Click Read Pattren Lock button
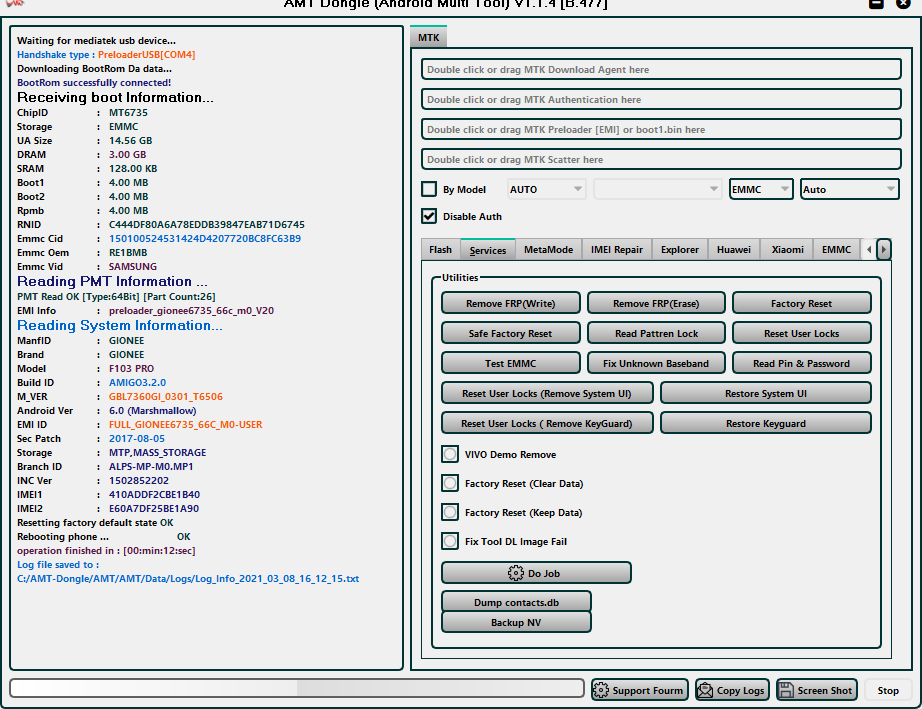The height and width of the screenshot is (709, 922). click(x=656, y=333)
